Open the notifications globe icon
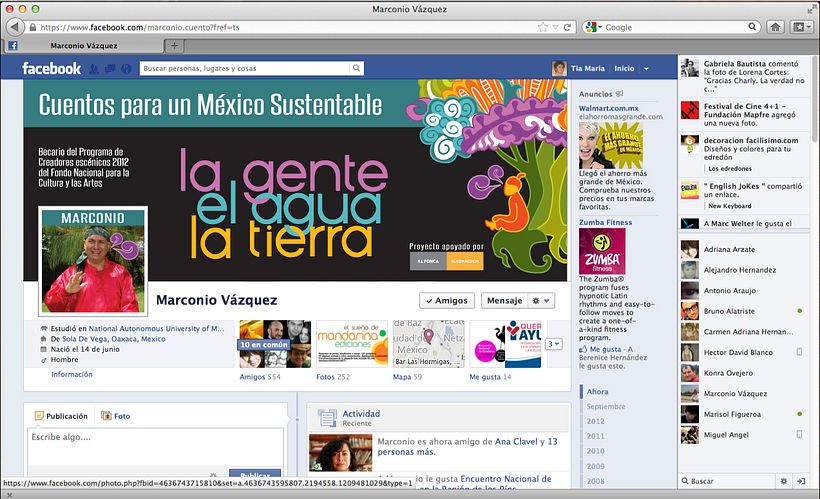820x499 pixels. (x=126, y=69)
